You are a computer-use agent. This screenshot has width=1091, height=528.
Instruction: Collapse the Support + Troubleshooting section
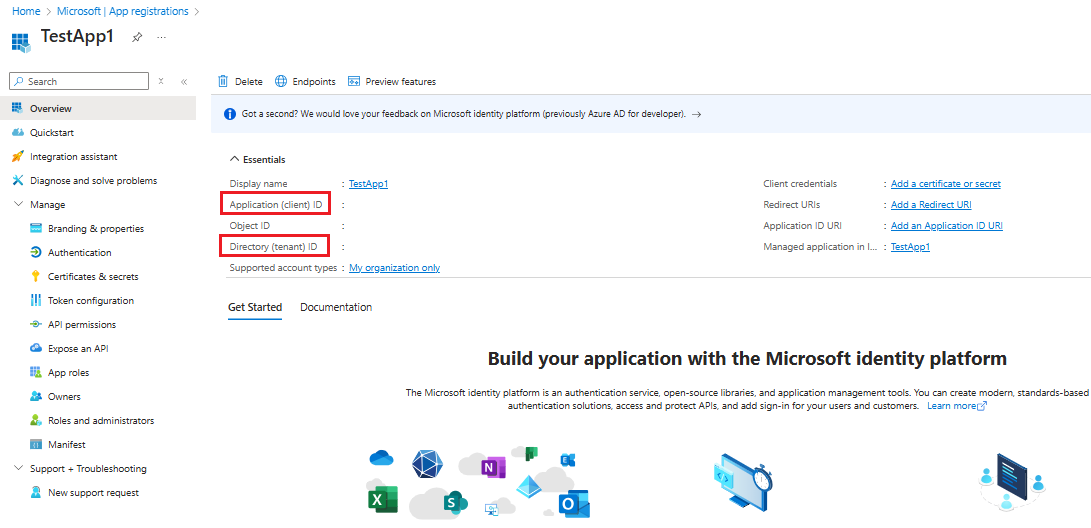pos(18,468)
